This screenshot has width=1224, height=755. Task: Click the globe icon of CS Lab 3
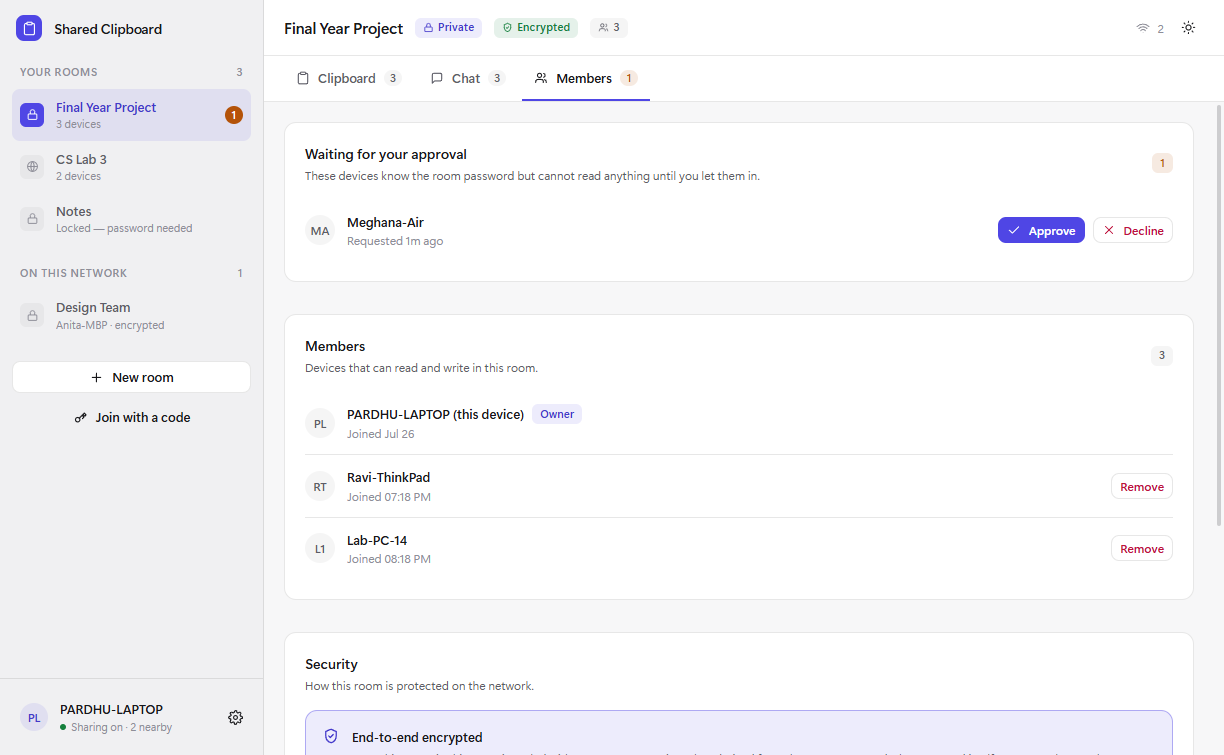coord(32,167)
